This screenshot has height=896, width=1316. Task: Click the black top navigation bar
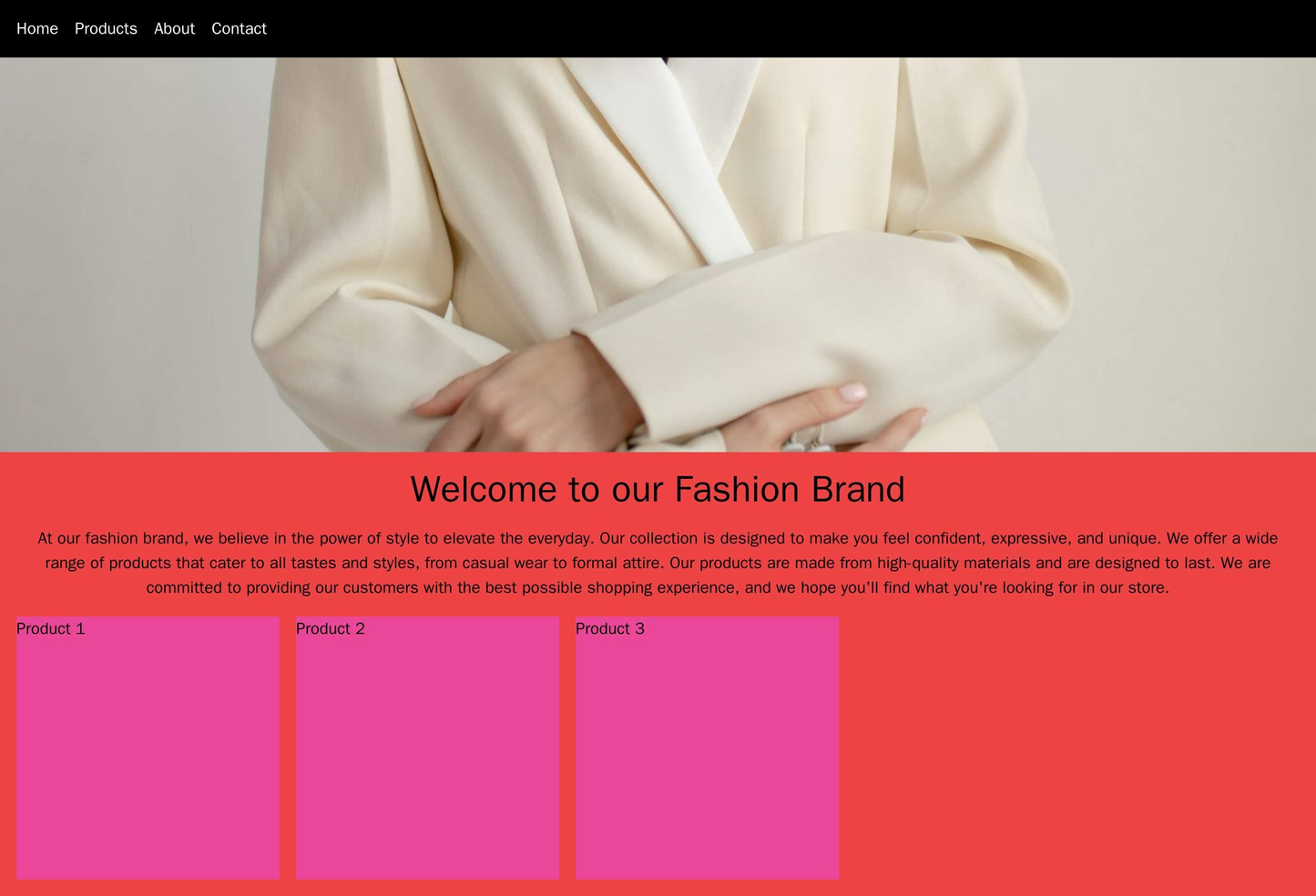[638, 27]
